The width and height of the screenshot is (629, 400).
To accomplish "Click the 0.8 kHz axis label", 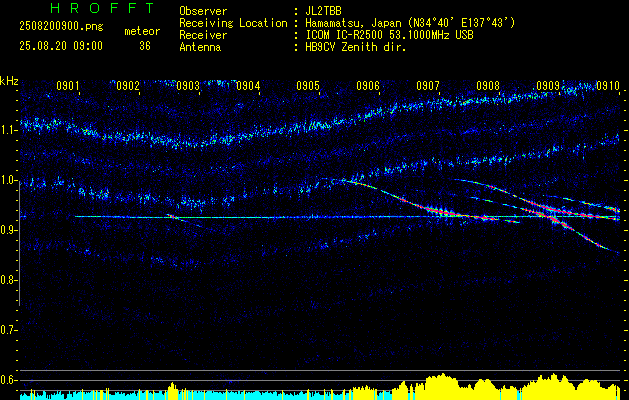I will pyautogui.click(x=8, y=280).
